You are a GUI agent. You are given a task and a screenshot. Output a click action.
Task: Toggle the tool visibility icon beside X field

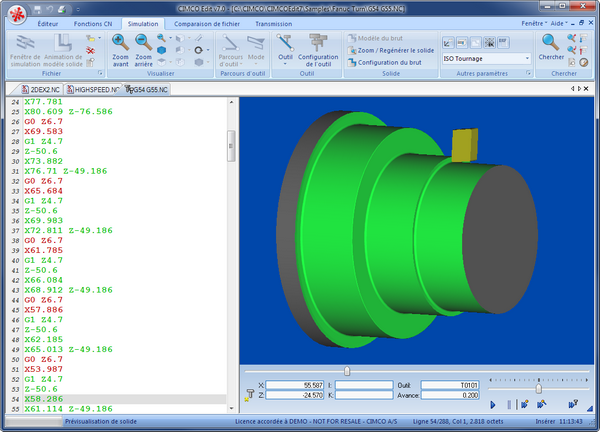point(249,395)
